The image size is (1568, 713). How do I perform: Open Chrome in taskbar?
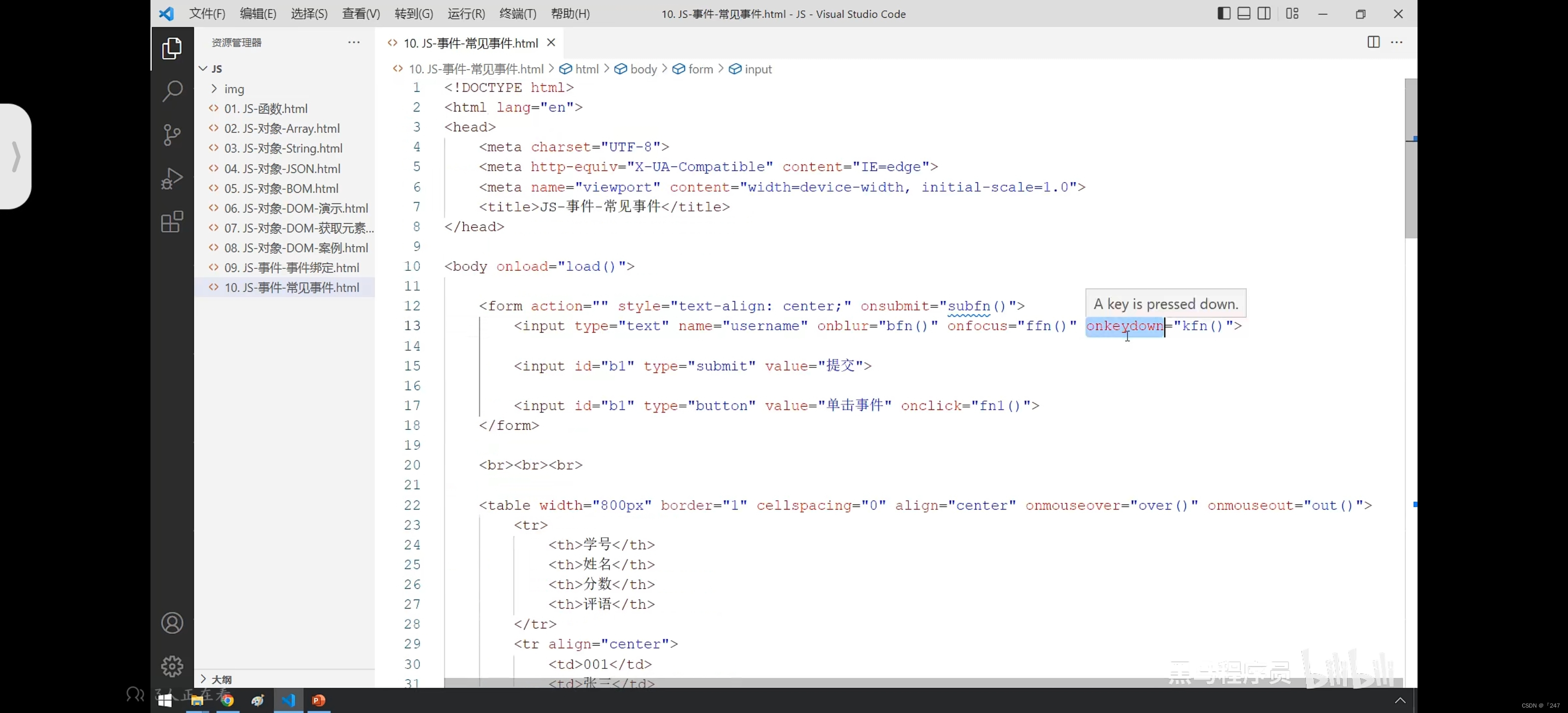227,700
